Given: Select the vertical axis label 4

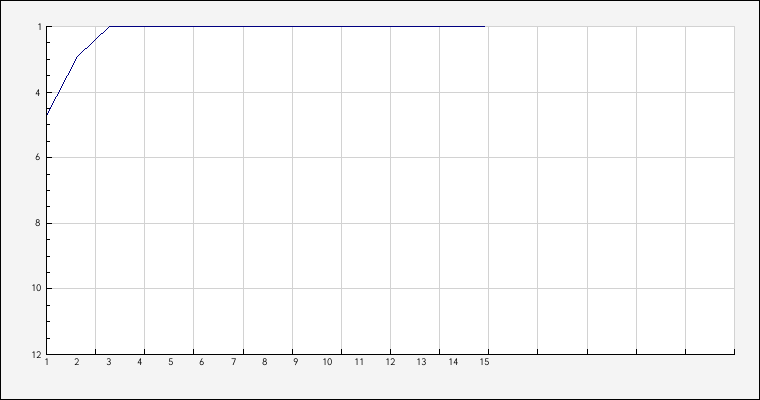Looking at the screenshot, I should pos(38,93).
